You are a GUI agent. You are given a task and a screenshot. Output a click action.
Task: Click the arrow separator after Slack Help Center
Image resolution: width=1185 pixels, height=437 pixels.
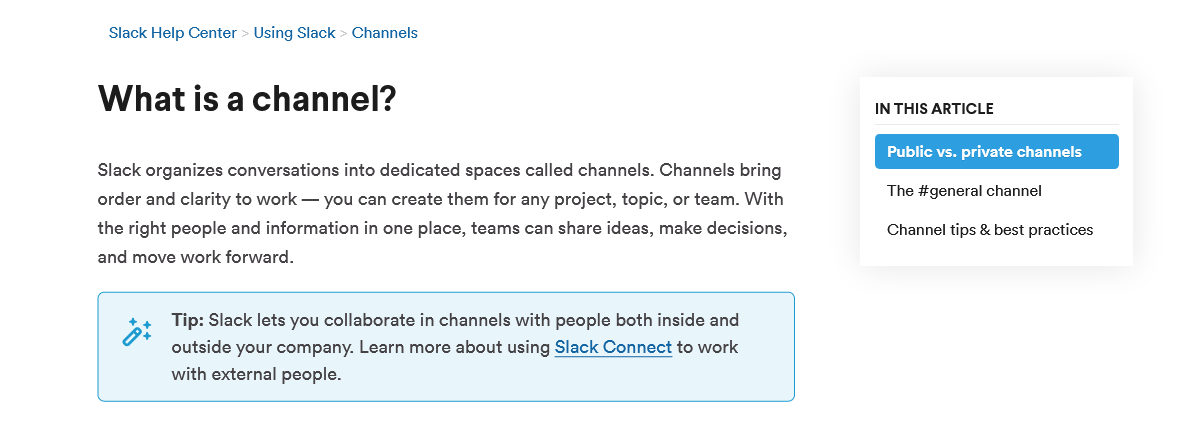(x=245, y=33)
